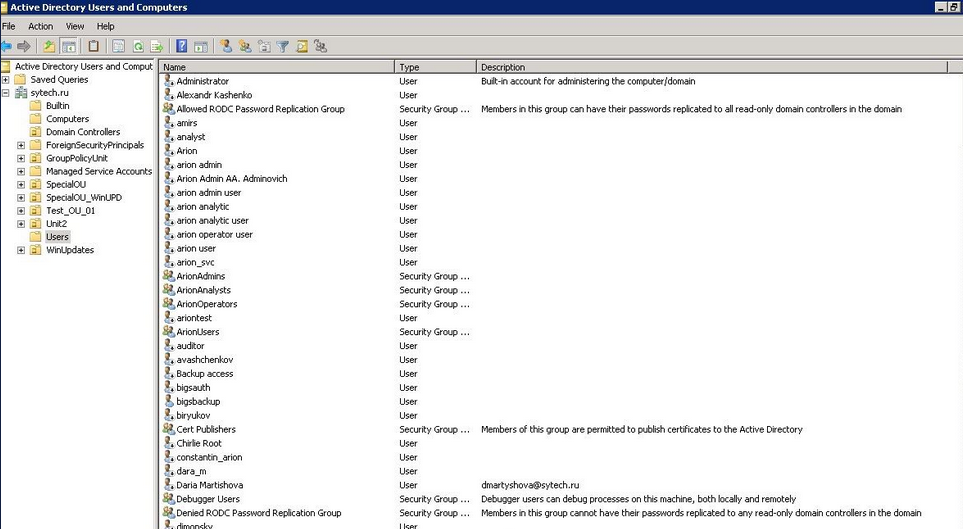Click the Back navigation arrow in toolbar

[7, 46]
